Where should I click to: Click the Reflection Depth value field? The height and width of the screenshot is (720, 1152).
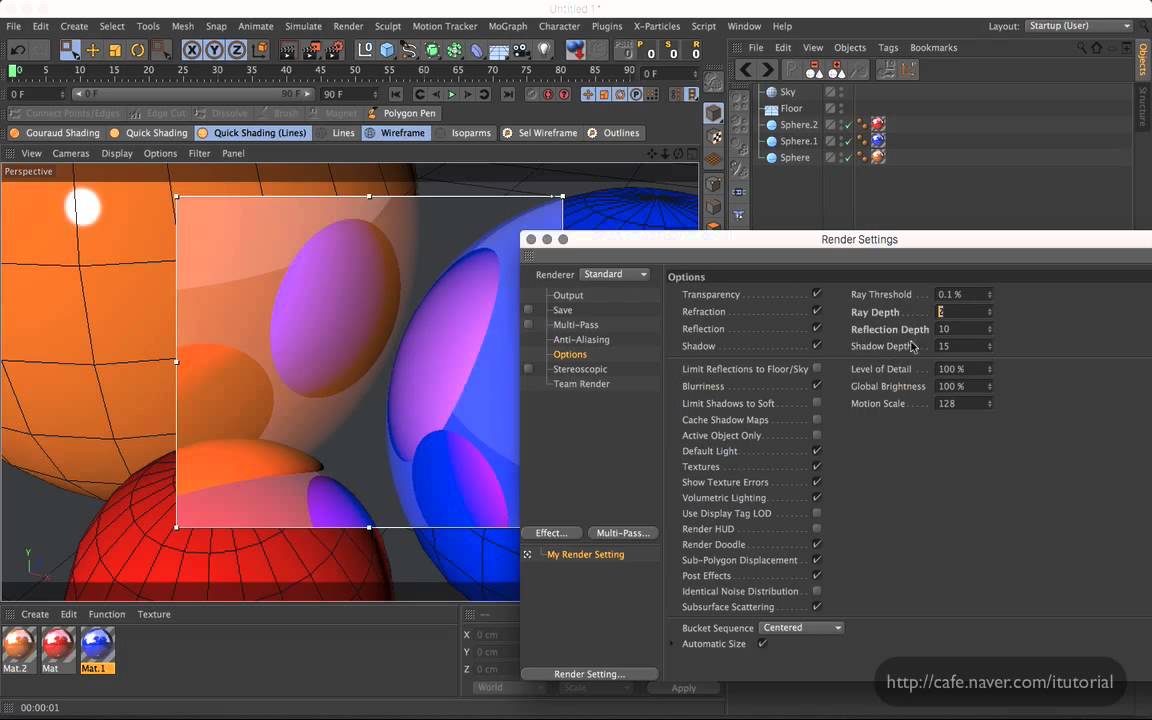963,329
